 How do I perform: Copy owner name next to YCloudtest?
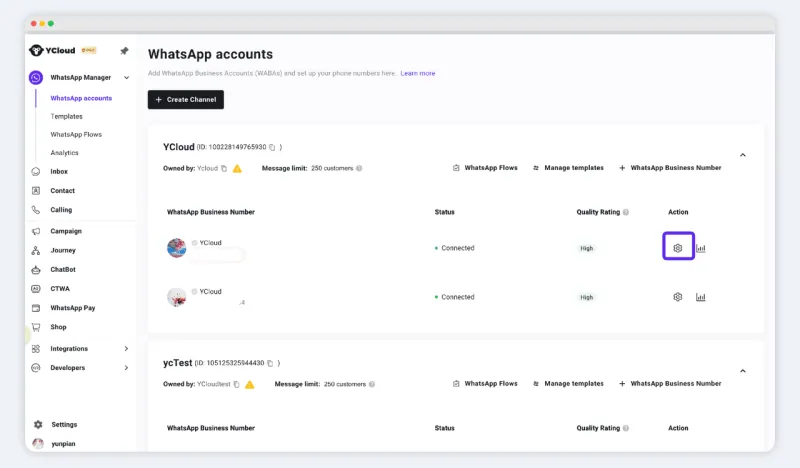[236, 384]
